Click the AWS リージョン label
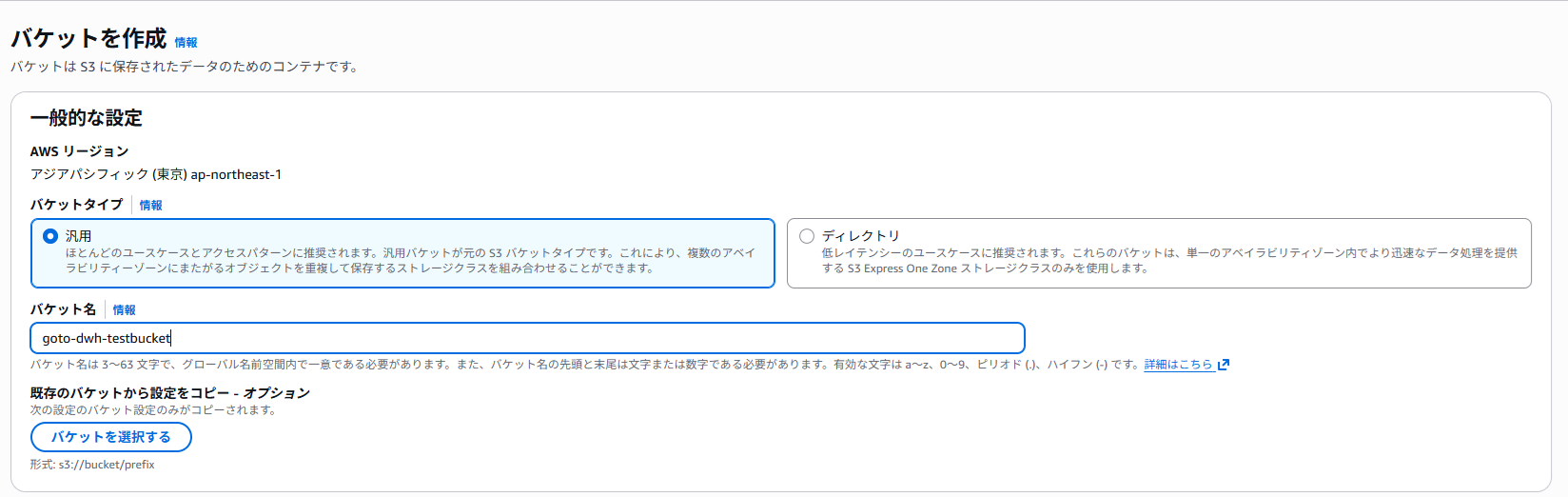Screen dimensions: 1568x497 (x=79, y=151)
